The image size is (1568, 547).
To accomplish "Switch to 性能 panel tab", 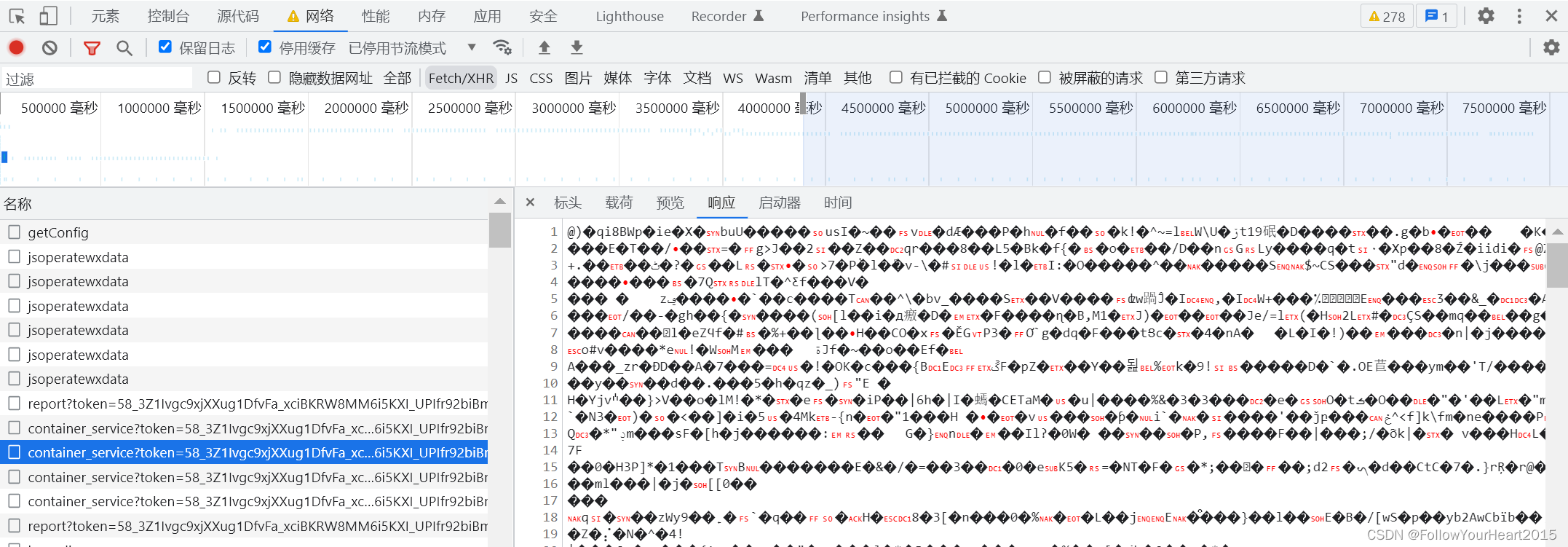I will pyautogui.click(x=376, y=16).
